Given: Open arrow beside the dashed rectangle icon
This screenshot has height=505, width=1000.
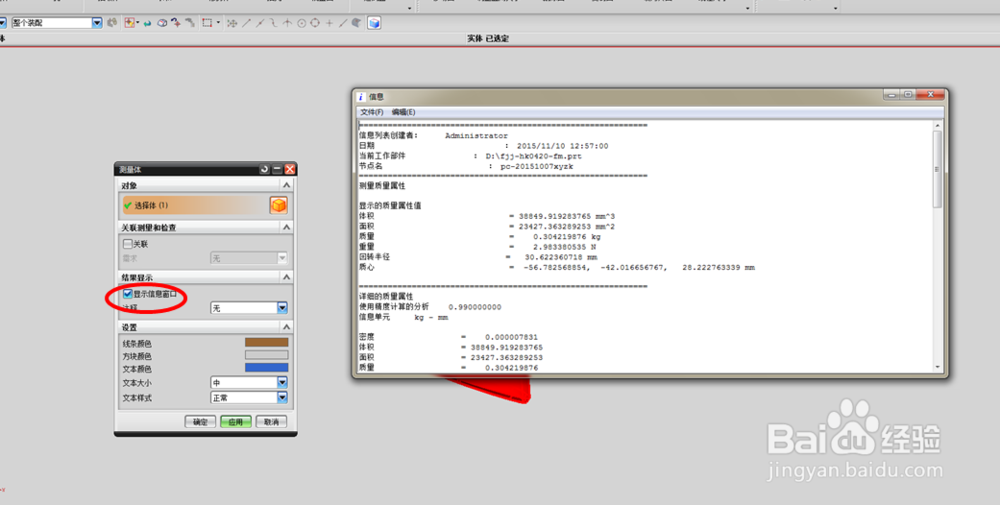Looking at the screenshot, I should (218, 23).
